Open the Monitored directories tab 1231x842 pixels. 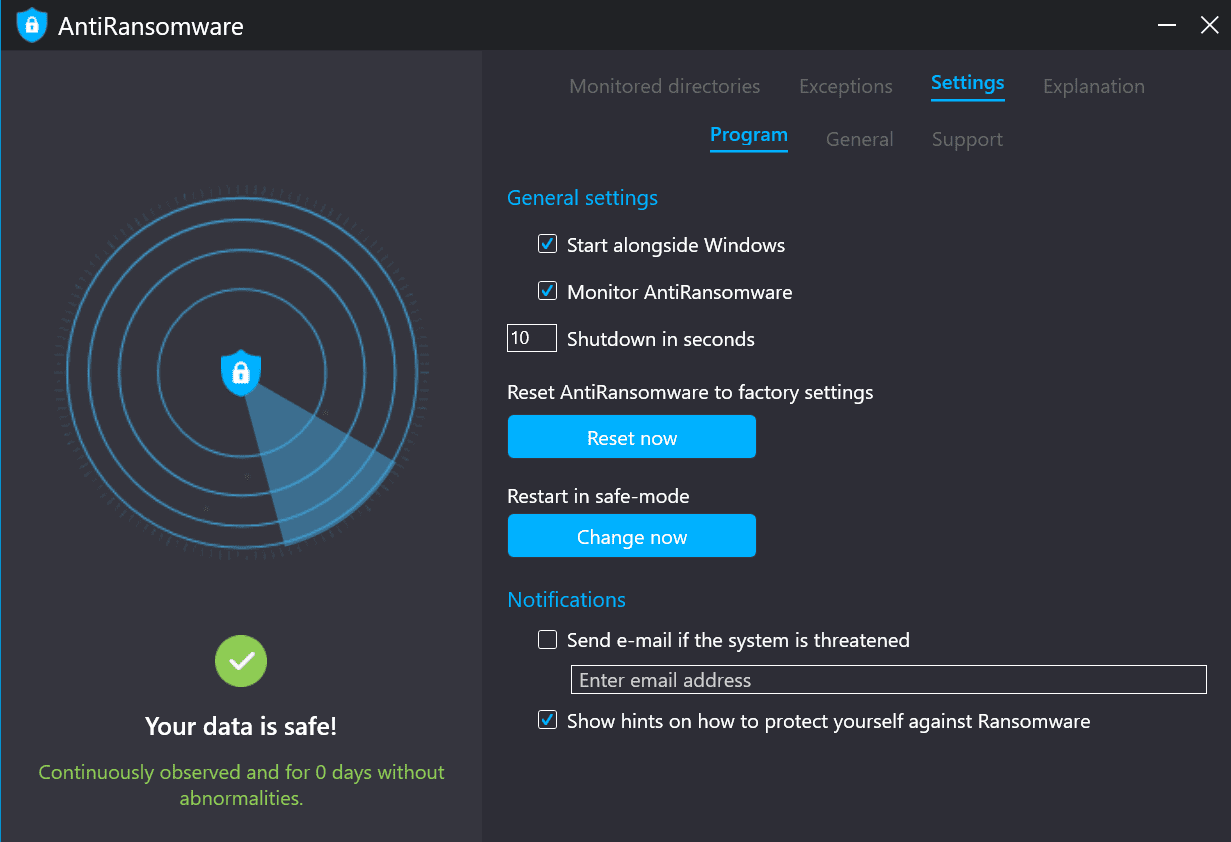pos(664,86)
